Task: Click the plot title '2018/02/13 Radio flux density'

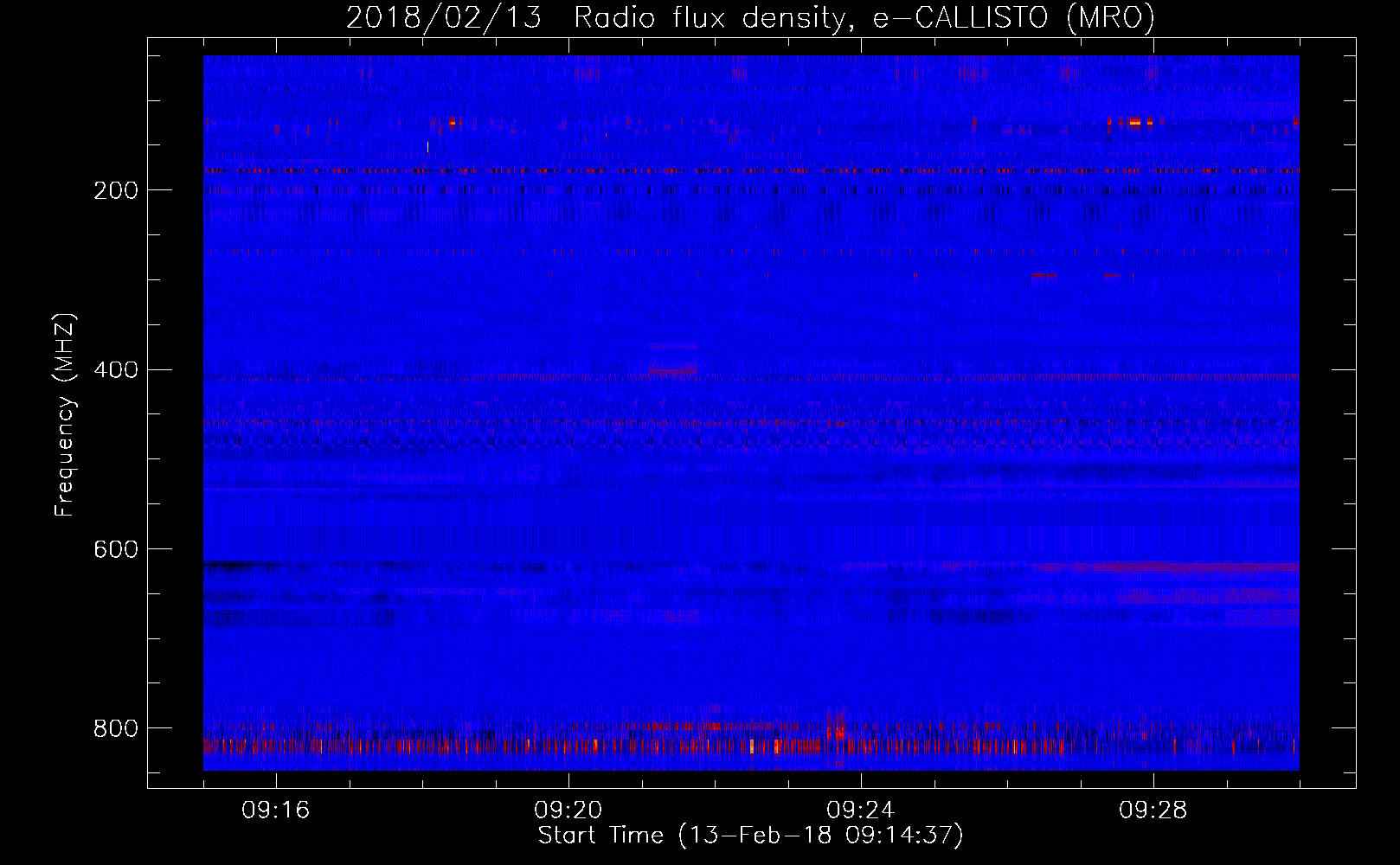Action: (x=750, y=18)
